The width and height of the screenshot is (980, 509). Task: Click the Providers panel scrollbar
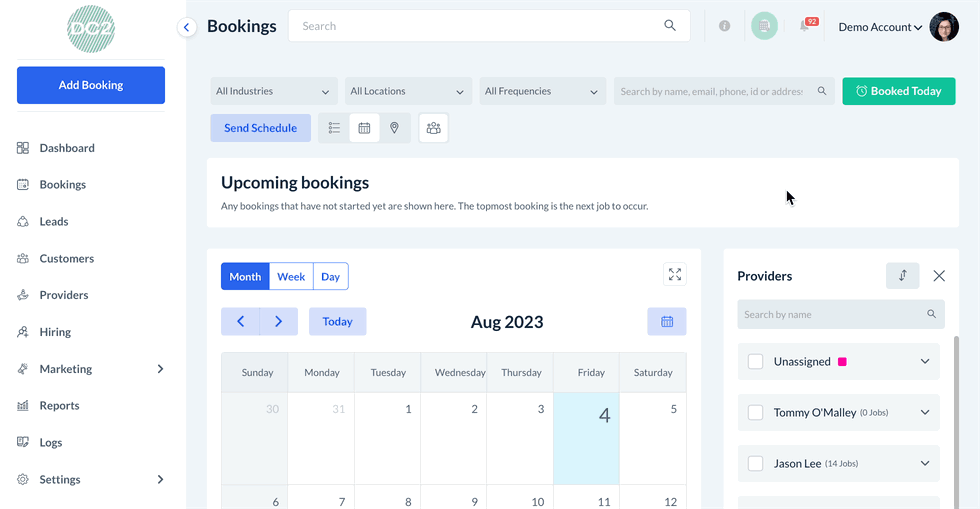pyautogui.click(x=956, y=422)
